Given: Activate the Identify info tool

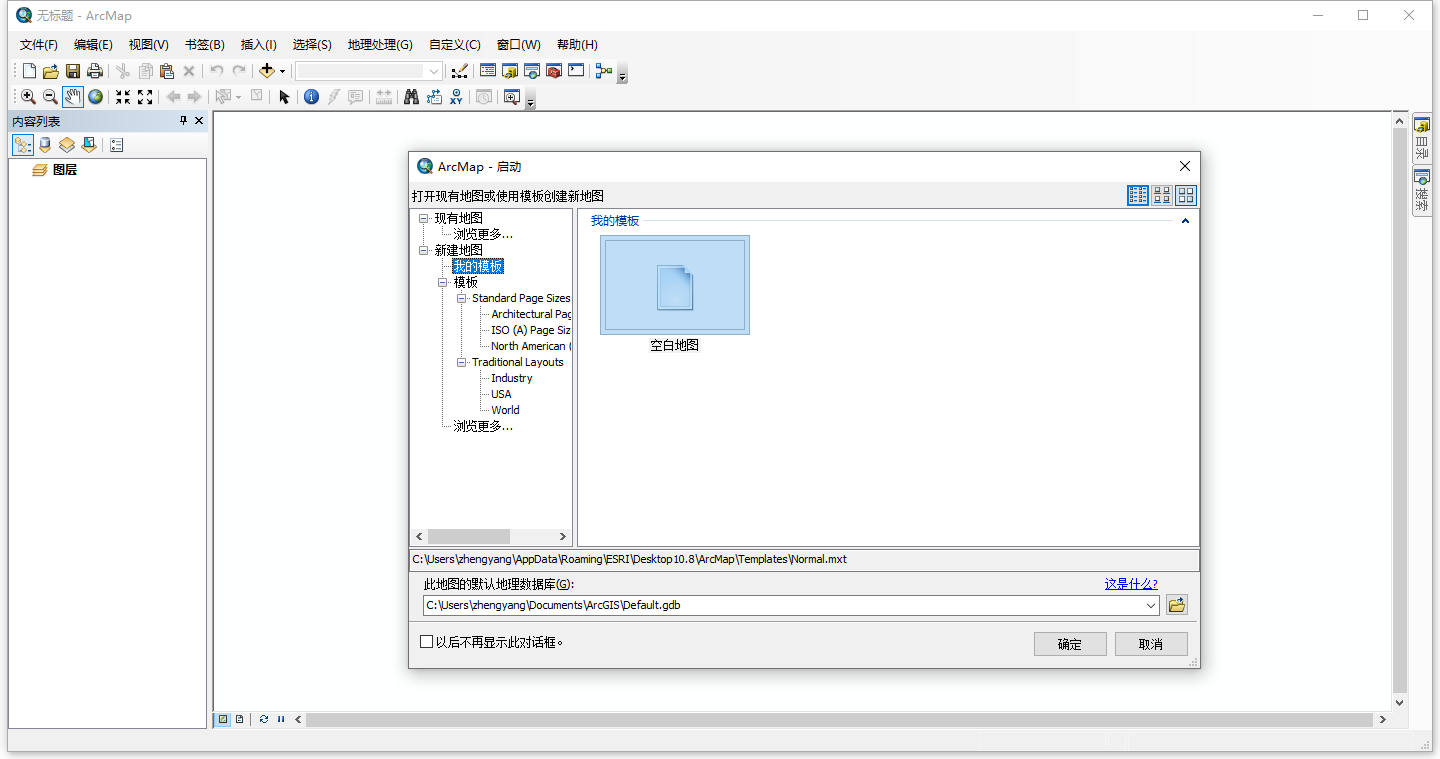Looking at the screenshot, I should pyautogui.click(x=311, y=97).
